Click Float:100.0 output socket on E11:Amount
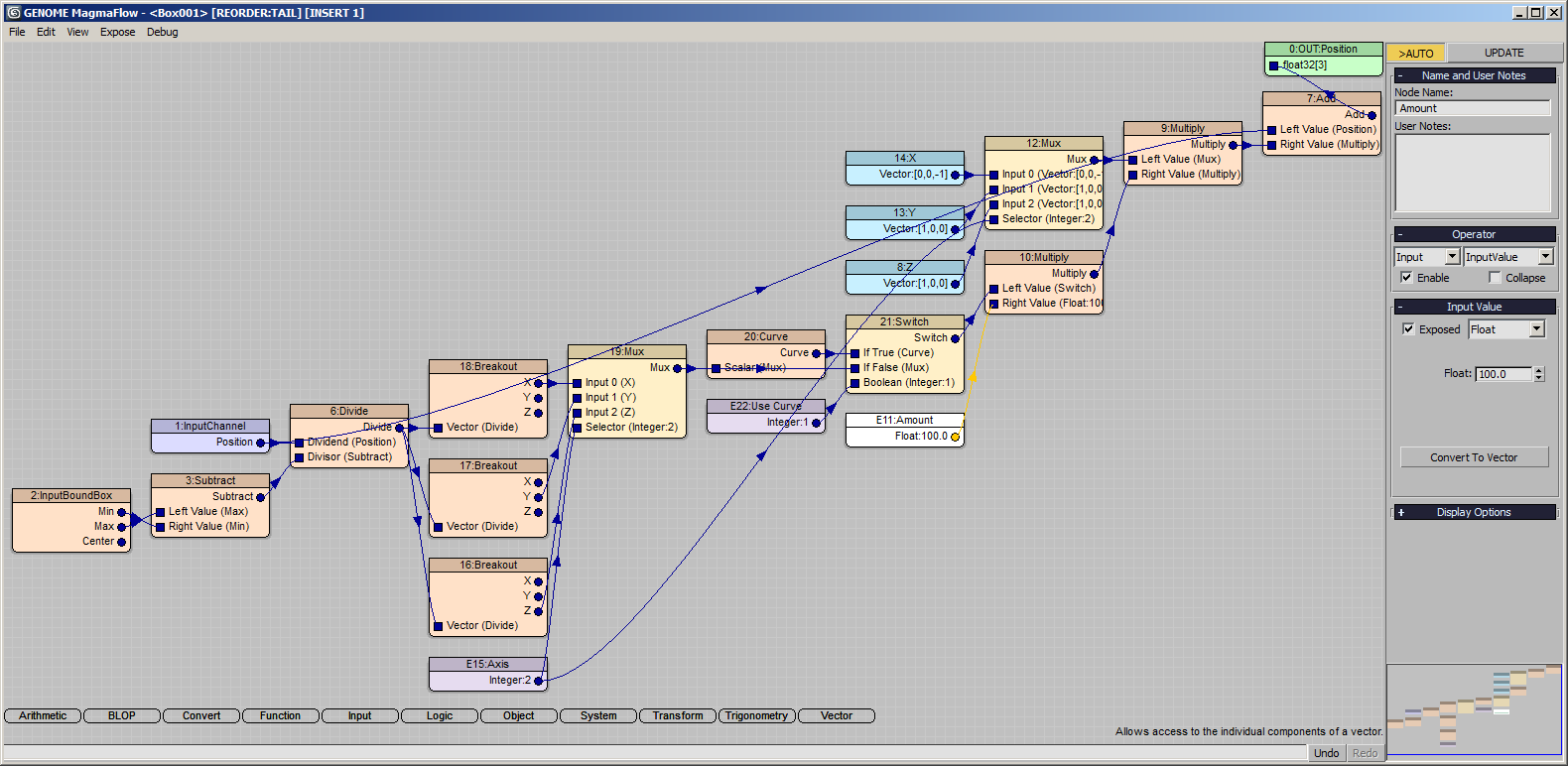This screenshot has width=1568, height=766. point(956,437)
